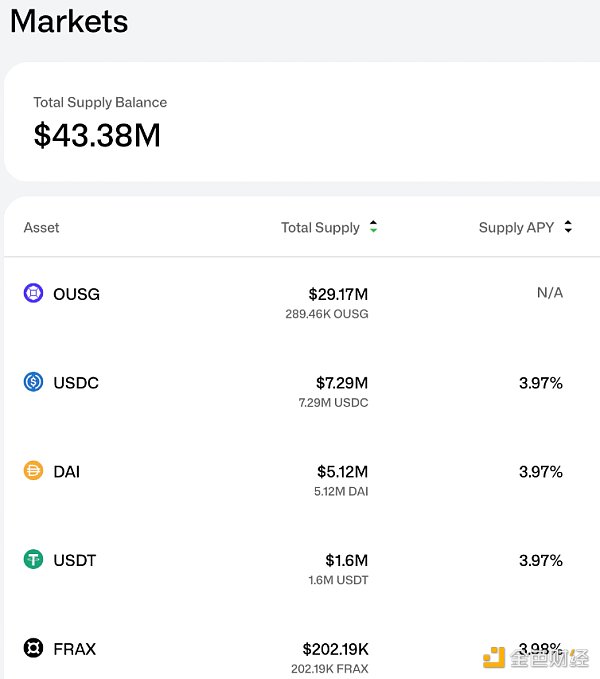Click the Asset column header

pyautogui.click(x=41, y=228)
